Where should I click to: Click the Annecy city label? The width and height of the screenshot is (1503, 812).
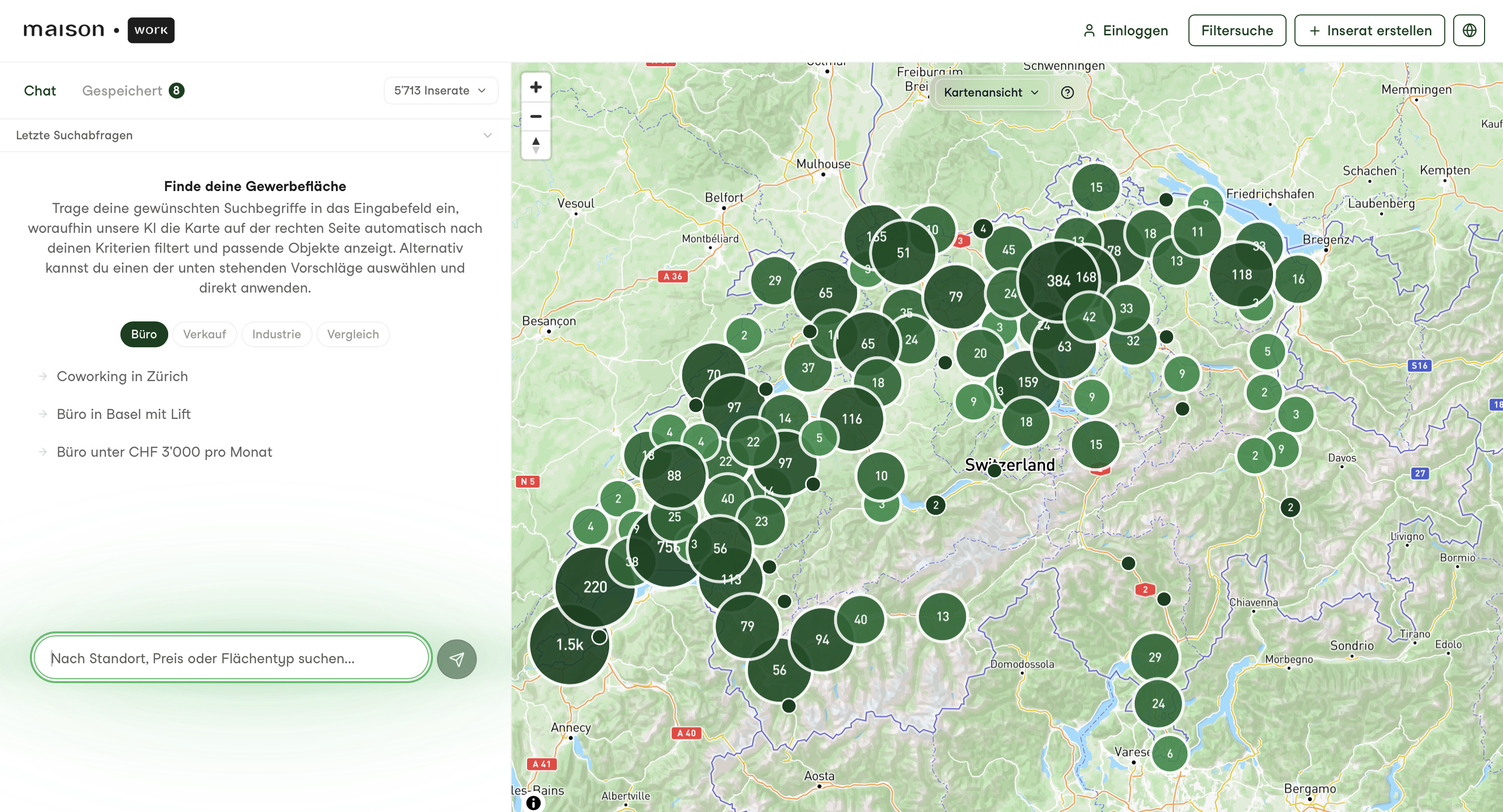pyautogui.click(x=571, y=727)
